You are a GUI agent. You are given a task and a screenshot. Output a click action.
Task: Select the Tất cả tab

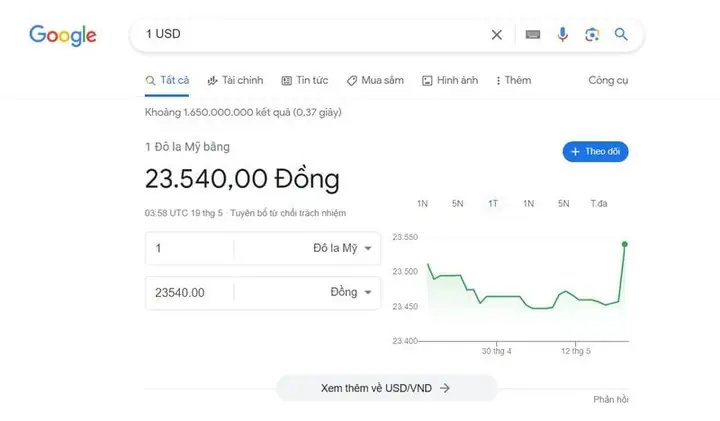click(167, 80)
